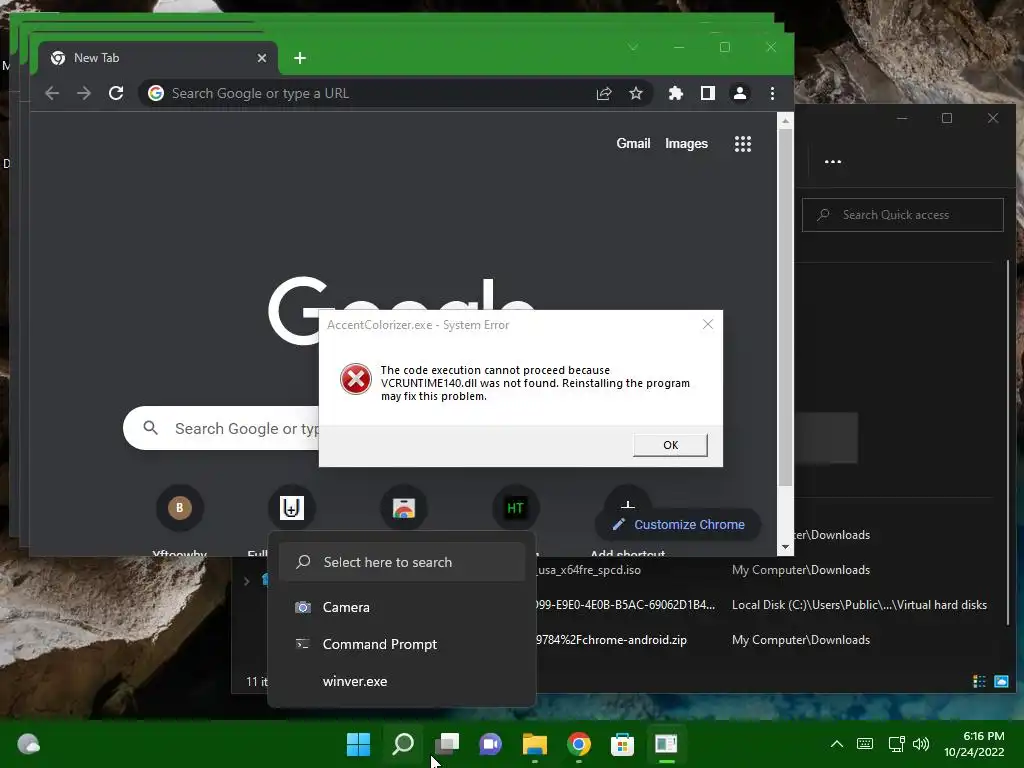This screenshot has height=768, width=1024.
Task: Open Microsoft Store from the taskbar
Action: click(622, 744)
